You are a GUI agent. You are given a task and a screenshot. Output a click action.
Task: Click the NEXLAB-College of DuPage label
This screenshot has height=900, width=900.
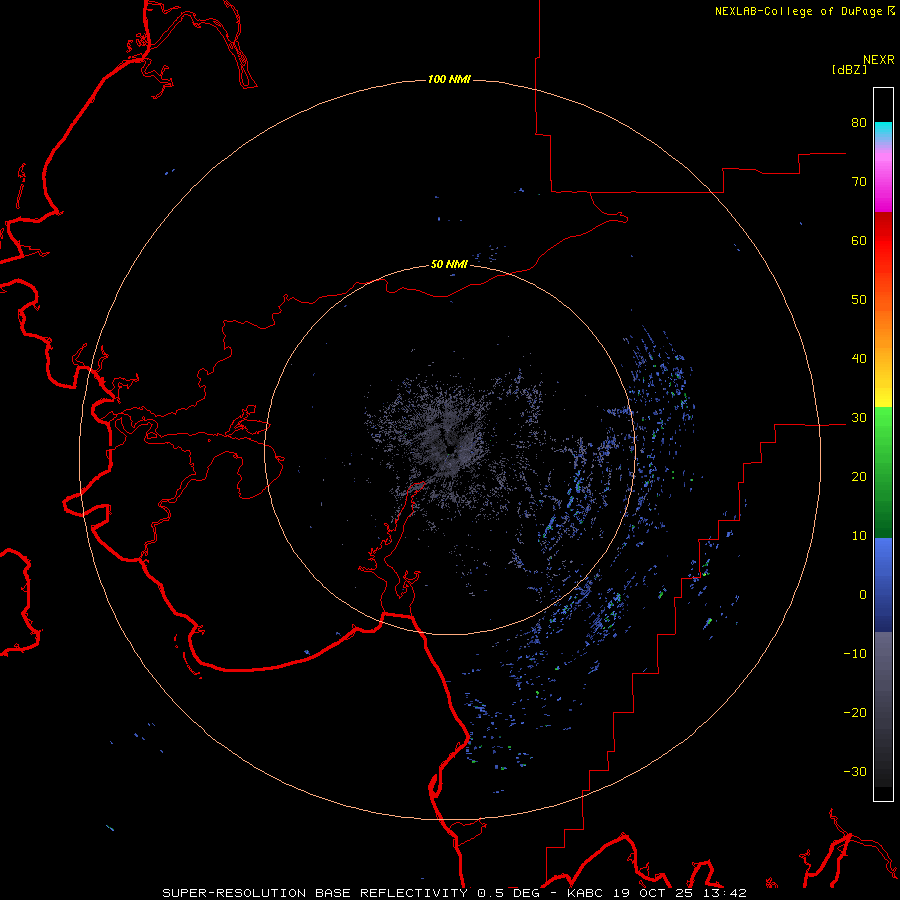coord(798,11)
